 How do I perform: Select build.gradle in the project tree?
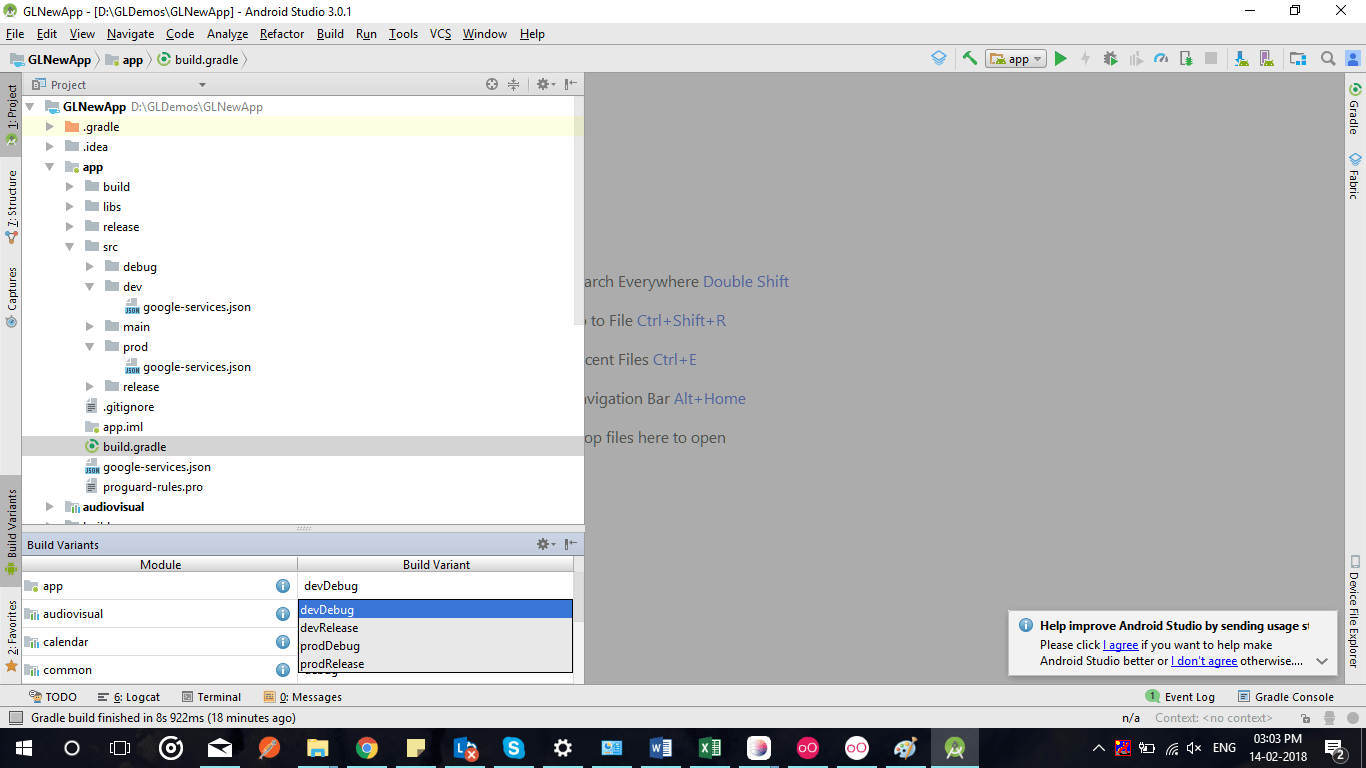tap(134, 447)
